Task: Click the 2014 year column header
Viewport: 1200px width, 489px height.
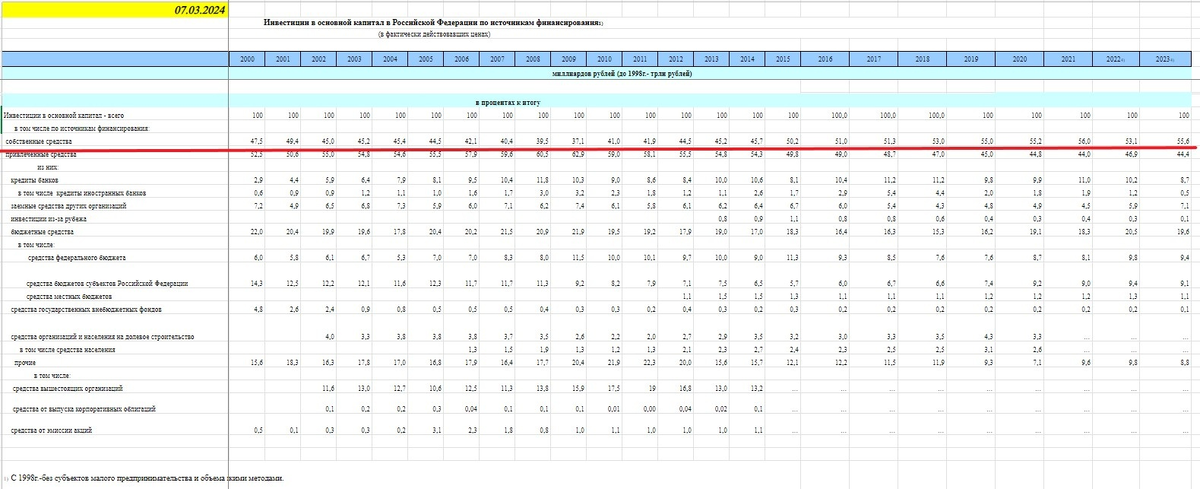Action: pos(748,60)
